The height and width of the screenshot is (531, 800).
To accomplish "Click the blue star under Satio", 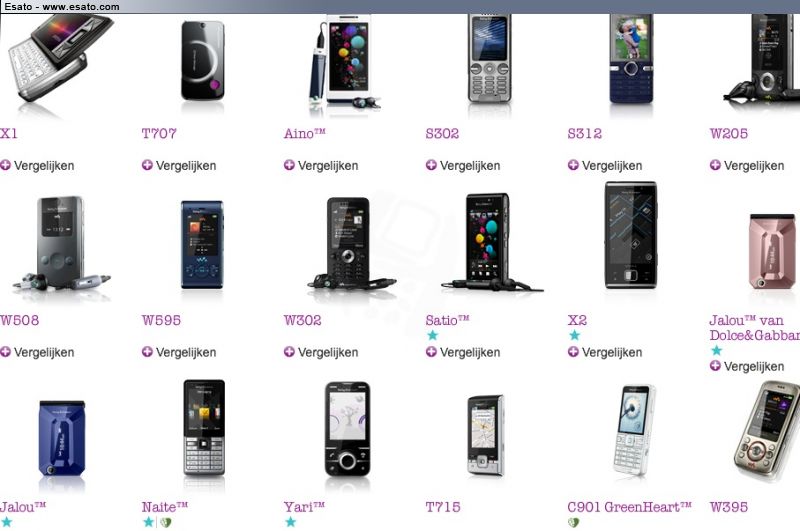I will click(x=433, y=335).
